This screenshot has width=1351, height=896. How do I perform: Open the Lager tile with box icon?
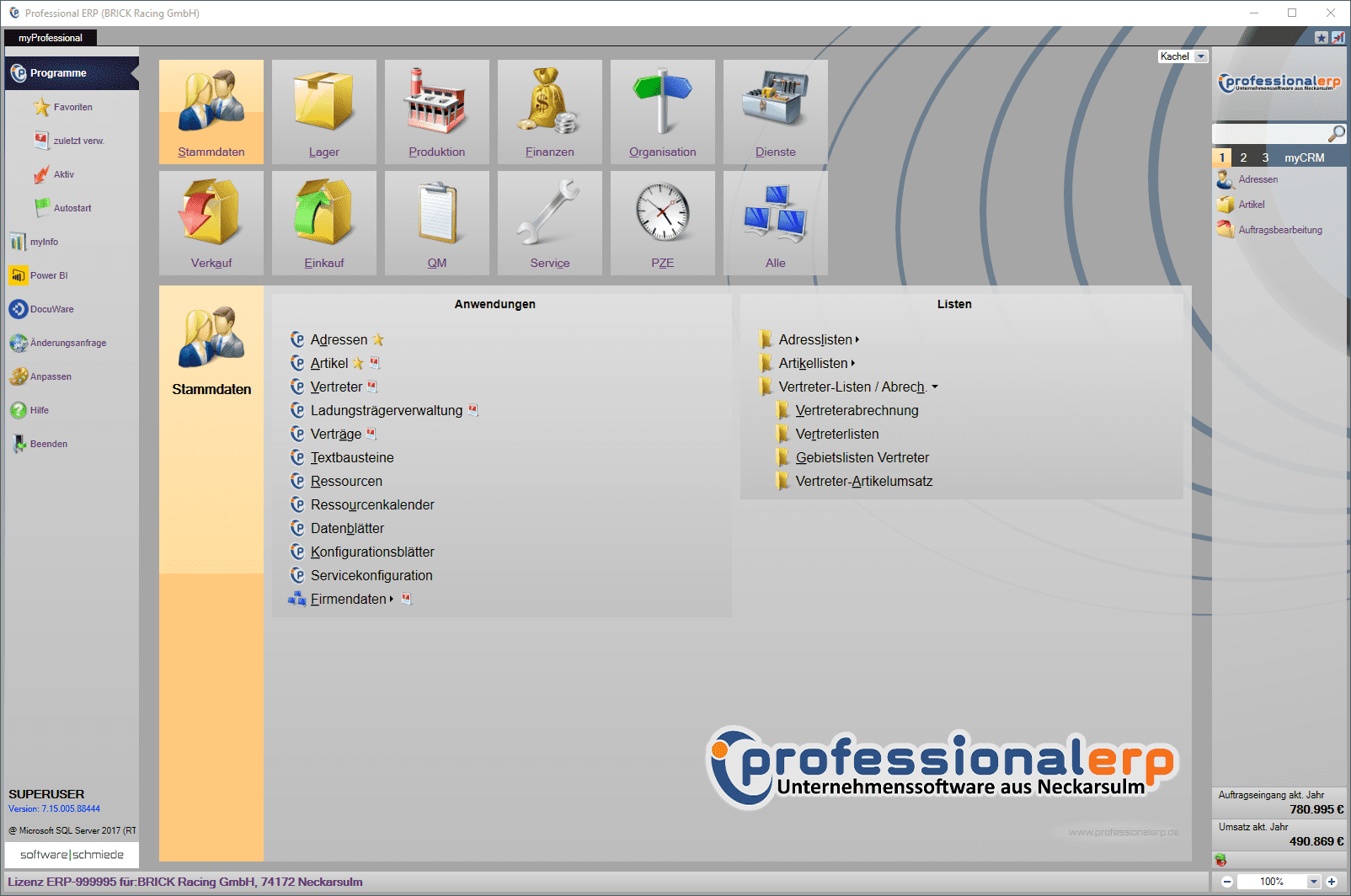[x=324, y=112]
